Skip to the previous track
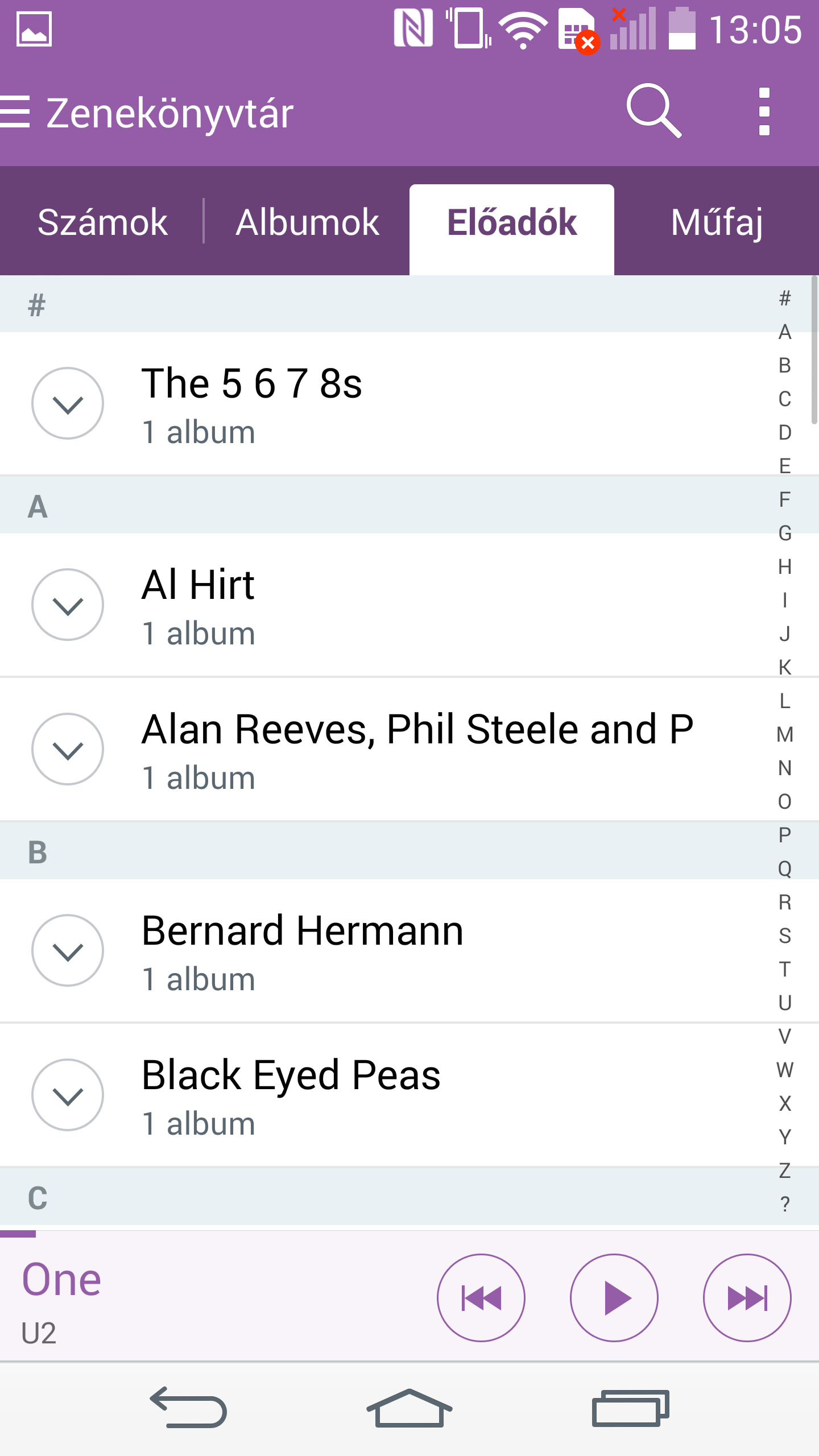The height and width of the screenshot is (1456, 819). tap(481, 1298)
